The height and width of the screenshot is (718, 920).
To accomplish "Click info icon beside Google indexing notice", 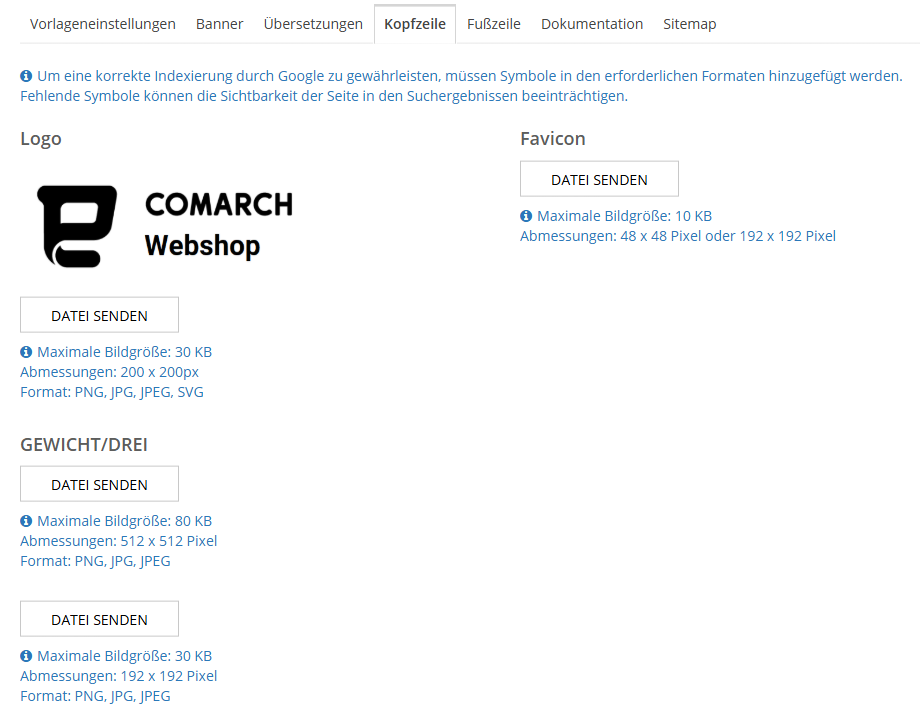I will click(x=26, y=76).
